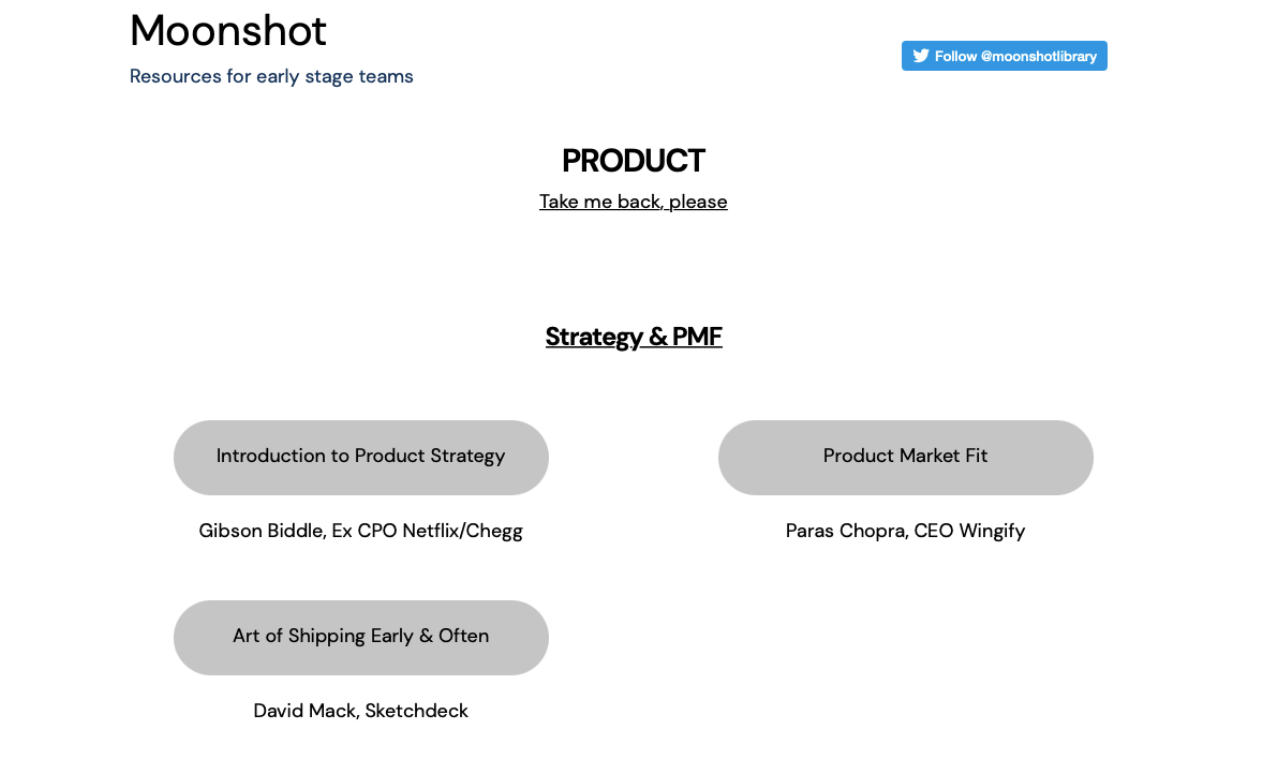Select the Gibson Biddle speaker credit text
The width and height of the screenshot is (1270, 760).
click(x=360, y=530)
